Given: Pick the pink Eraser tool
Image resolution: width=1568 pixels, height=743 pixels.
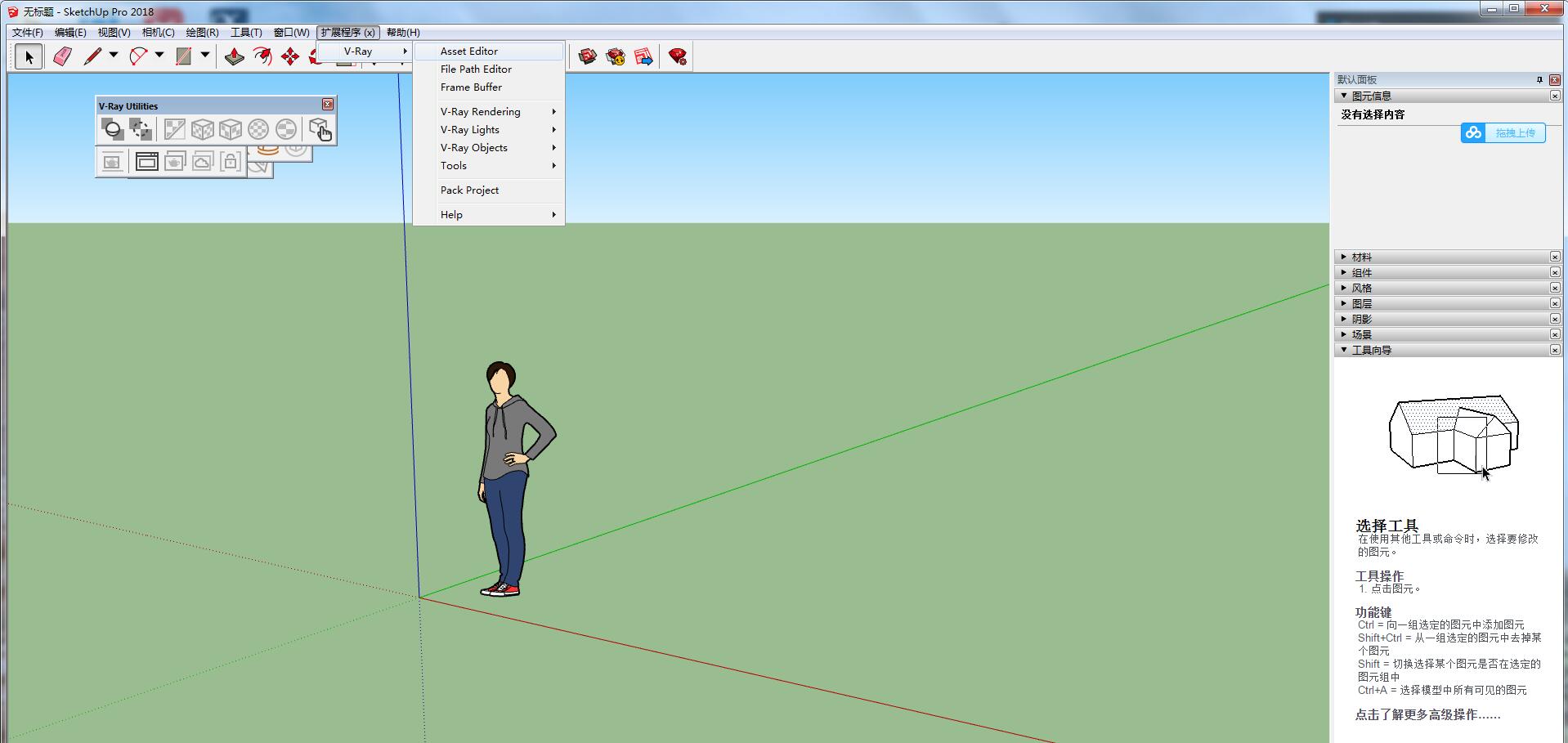Looking at the screenshot, I should tap(62, 56).
